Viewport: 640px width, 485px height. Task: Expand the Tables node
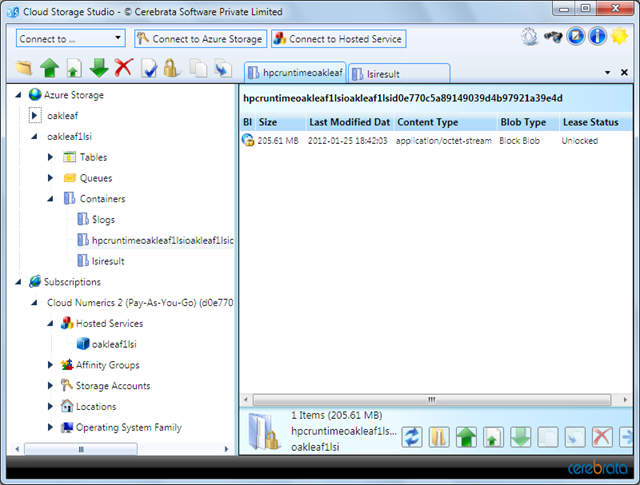point(50,157)
